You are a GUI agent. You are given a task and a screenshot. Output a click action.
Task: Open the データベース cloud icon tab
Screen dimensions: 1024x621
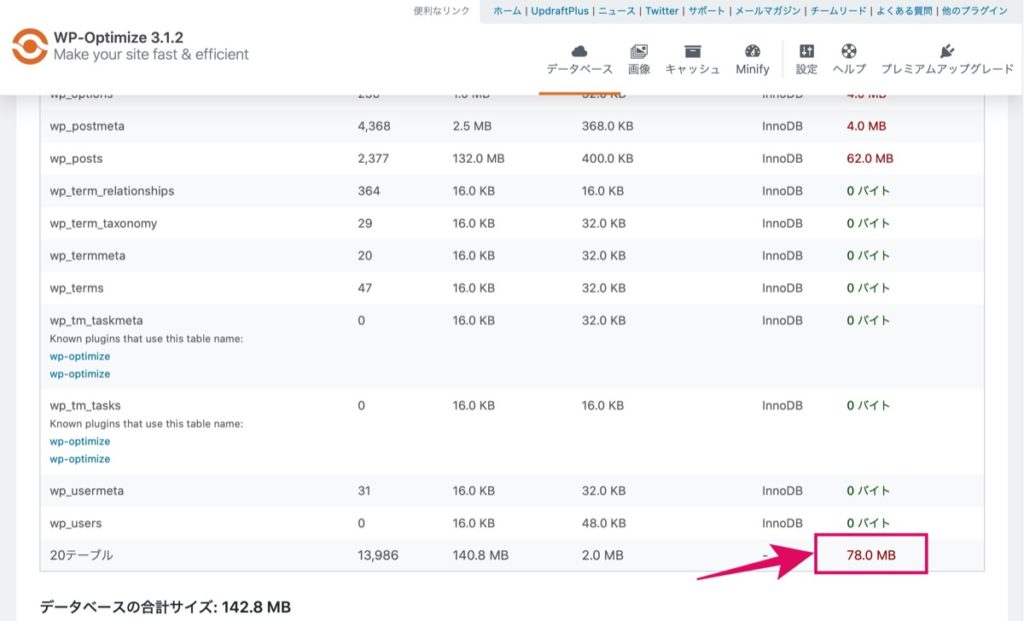pyautogui.click(x=579, y=52)
